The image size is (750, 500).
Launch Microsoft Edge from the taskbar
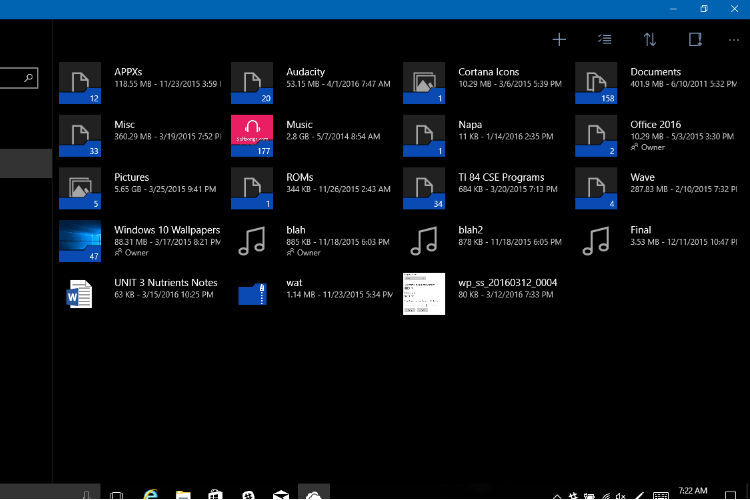tap(151, 493)
